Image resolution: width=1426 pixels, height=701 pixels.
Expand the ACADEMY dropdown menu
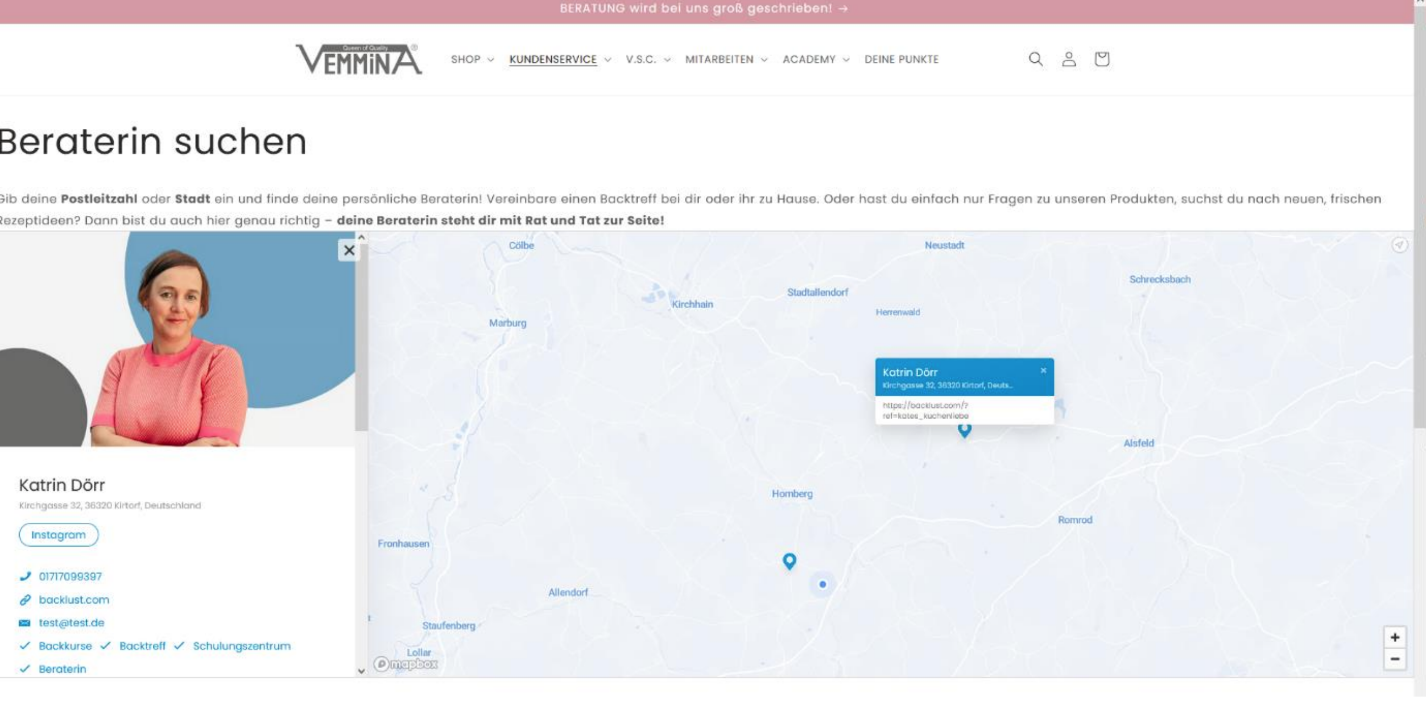(x=815, y=59)
